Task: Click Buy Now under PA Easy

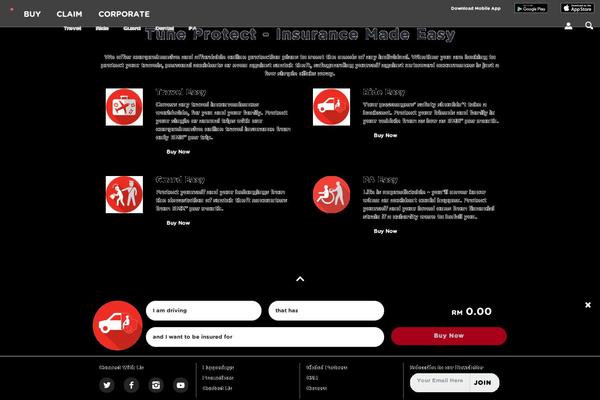Action: point(385,231)
